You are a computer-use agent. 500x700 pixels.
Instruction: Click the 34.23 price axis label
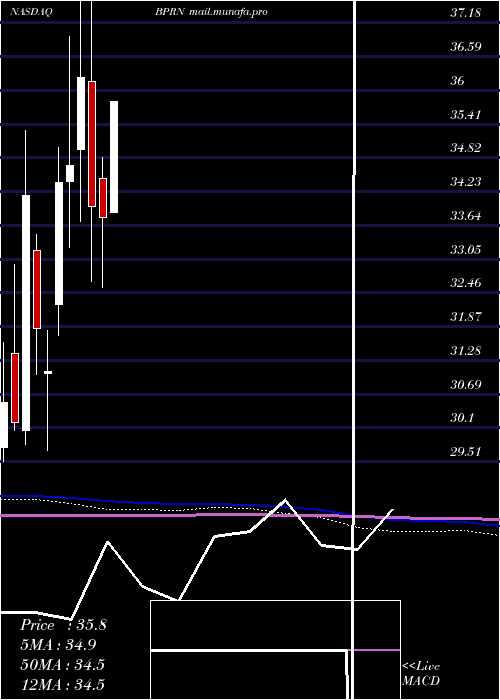click(x=466, y=182)
